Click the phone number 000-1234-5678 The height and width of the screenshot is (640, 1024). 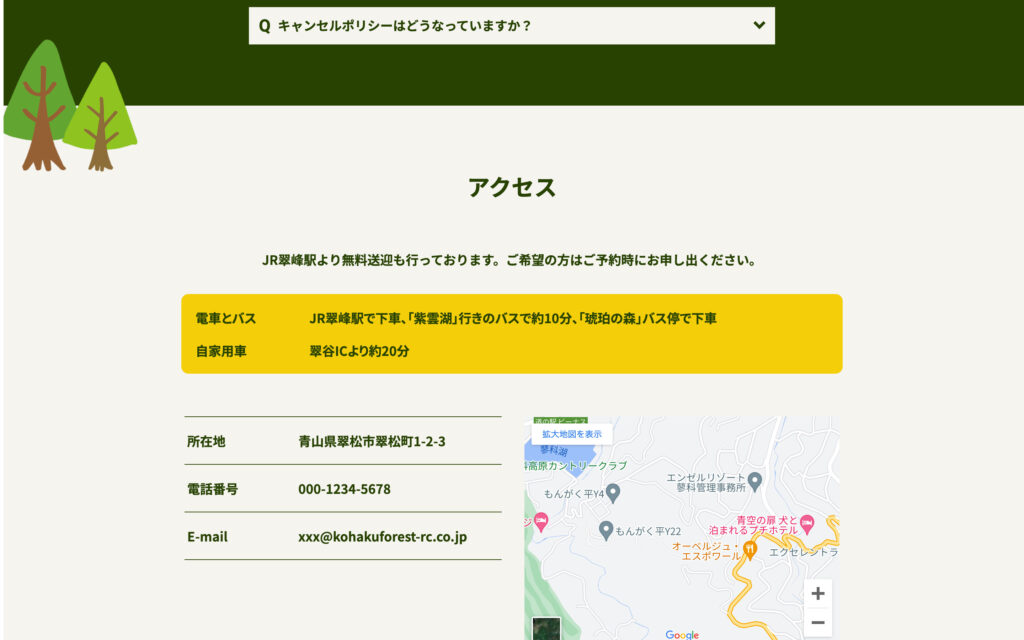coord(344,489)
